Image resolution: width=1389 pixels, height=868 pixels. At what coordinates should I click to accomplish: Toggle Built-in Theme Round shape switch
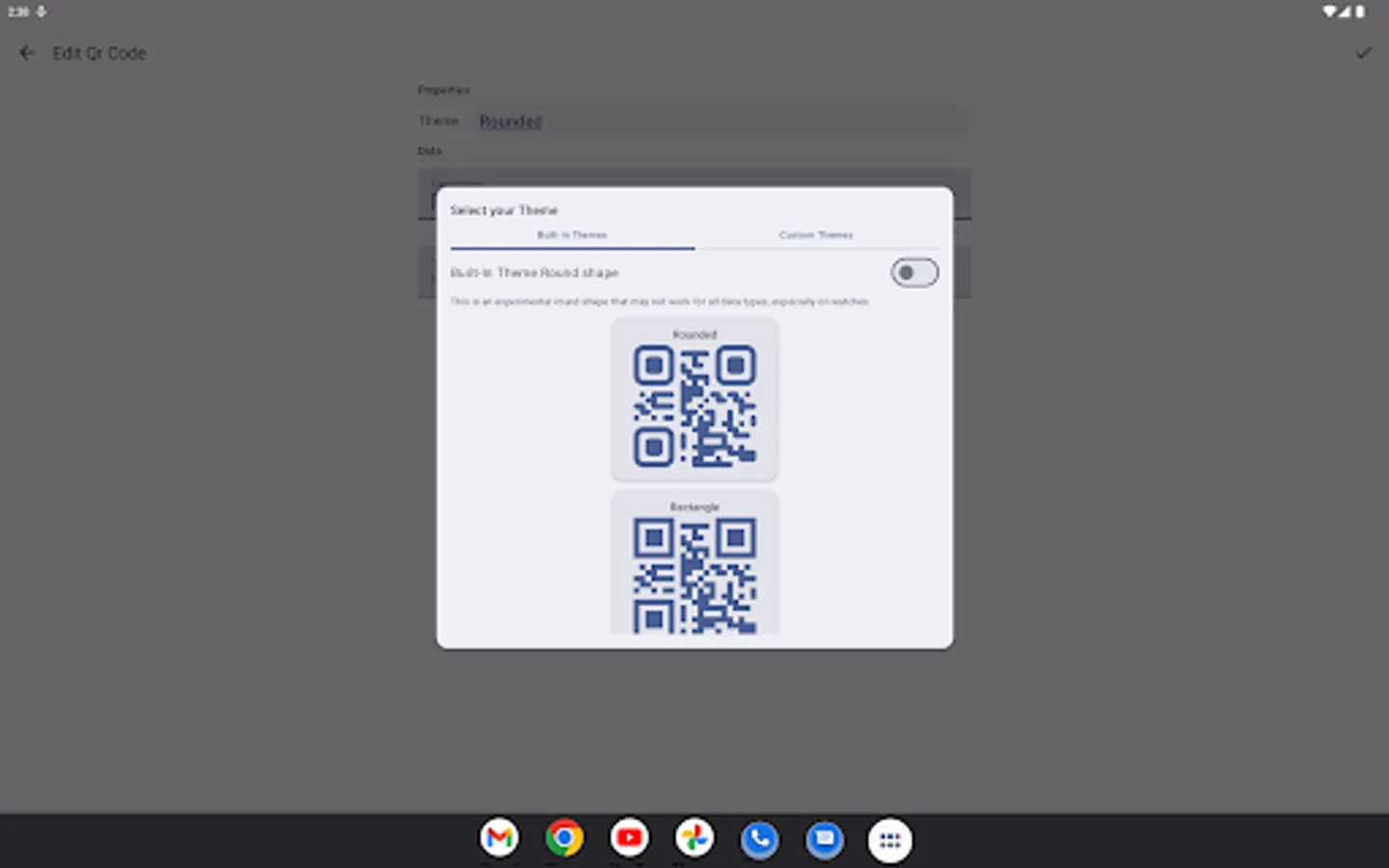coord(914,273)
